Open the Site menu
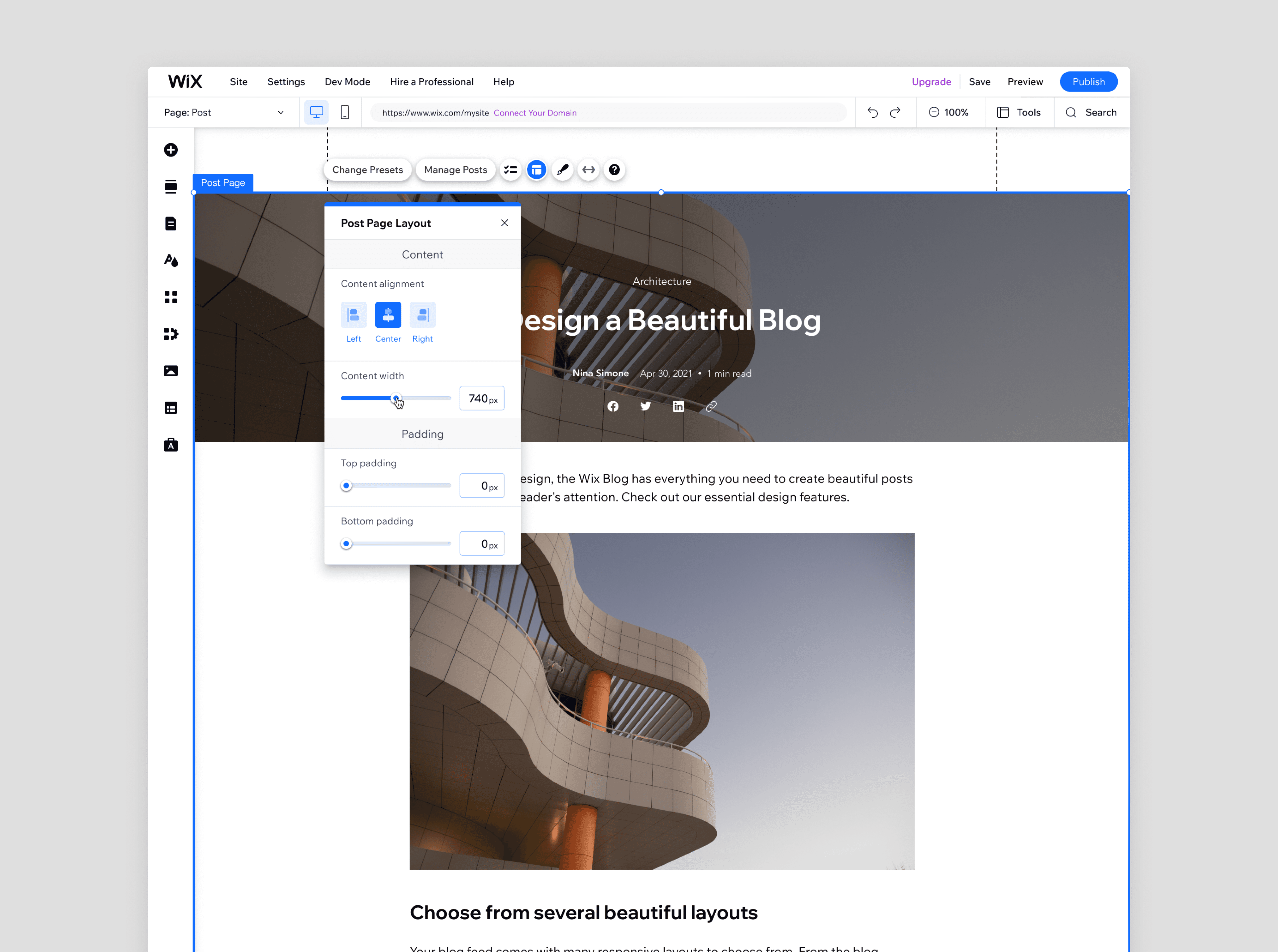 coord(239,82)
